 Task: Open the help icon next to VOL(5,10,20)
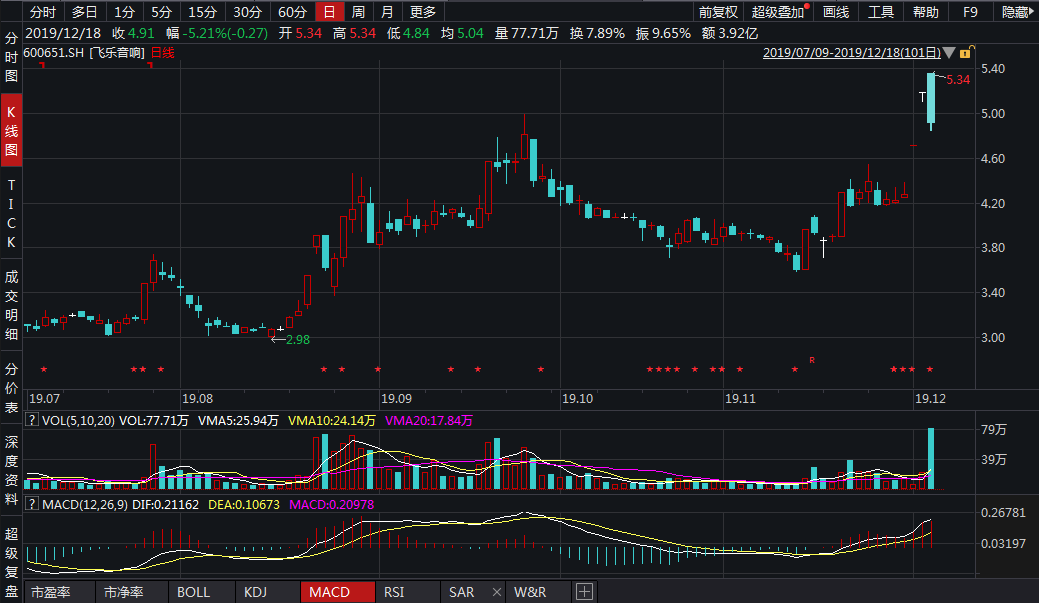[x=31, y=420]
